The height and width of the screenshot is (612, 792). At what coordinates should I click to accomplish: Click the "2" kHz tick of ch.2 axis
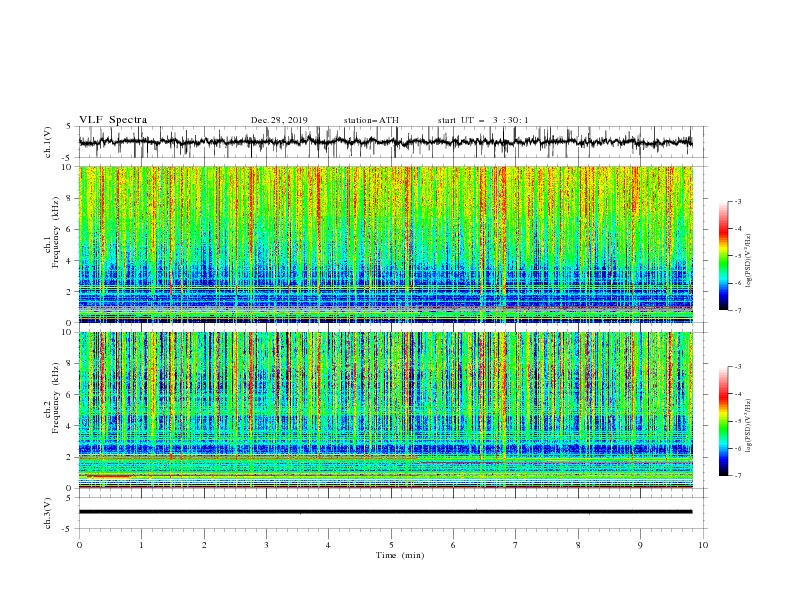70,457
